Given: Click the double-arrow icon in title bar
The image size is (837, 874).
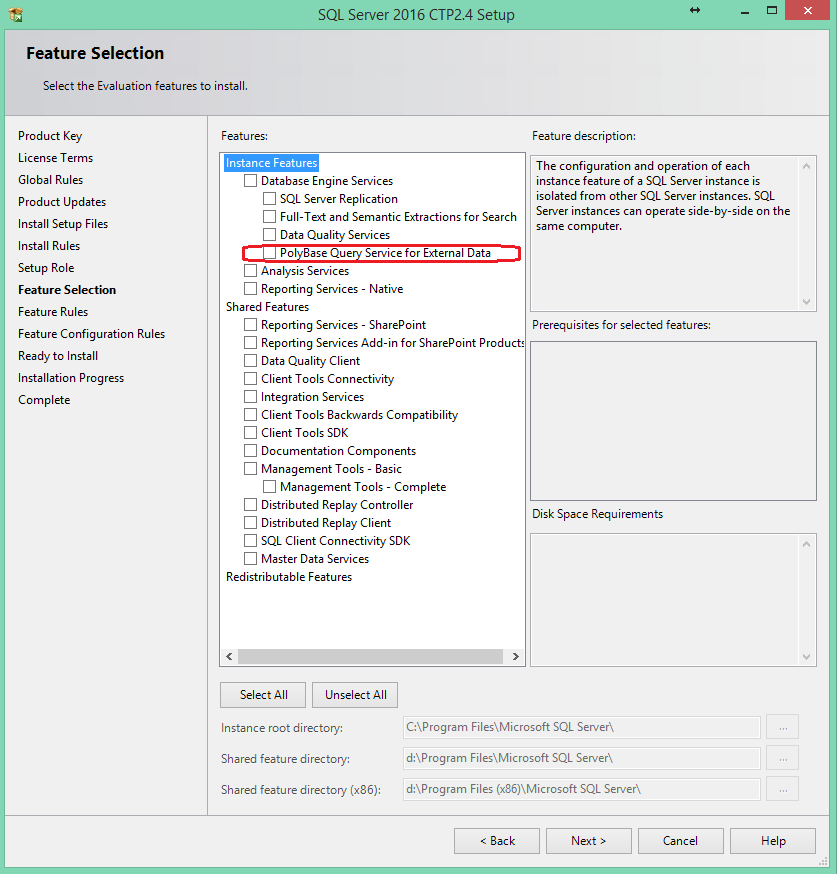Looking at the screenshot, I should pyautogui.click(x=695, y=10).
